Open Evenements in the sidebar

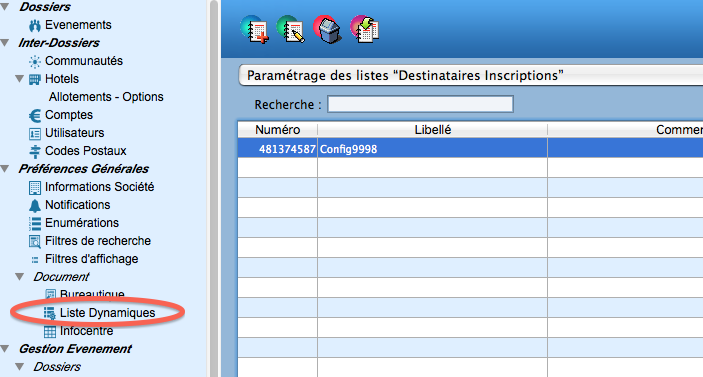click(x=78, y=25)
